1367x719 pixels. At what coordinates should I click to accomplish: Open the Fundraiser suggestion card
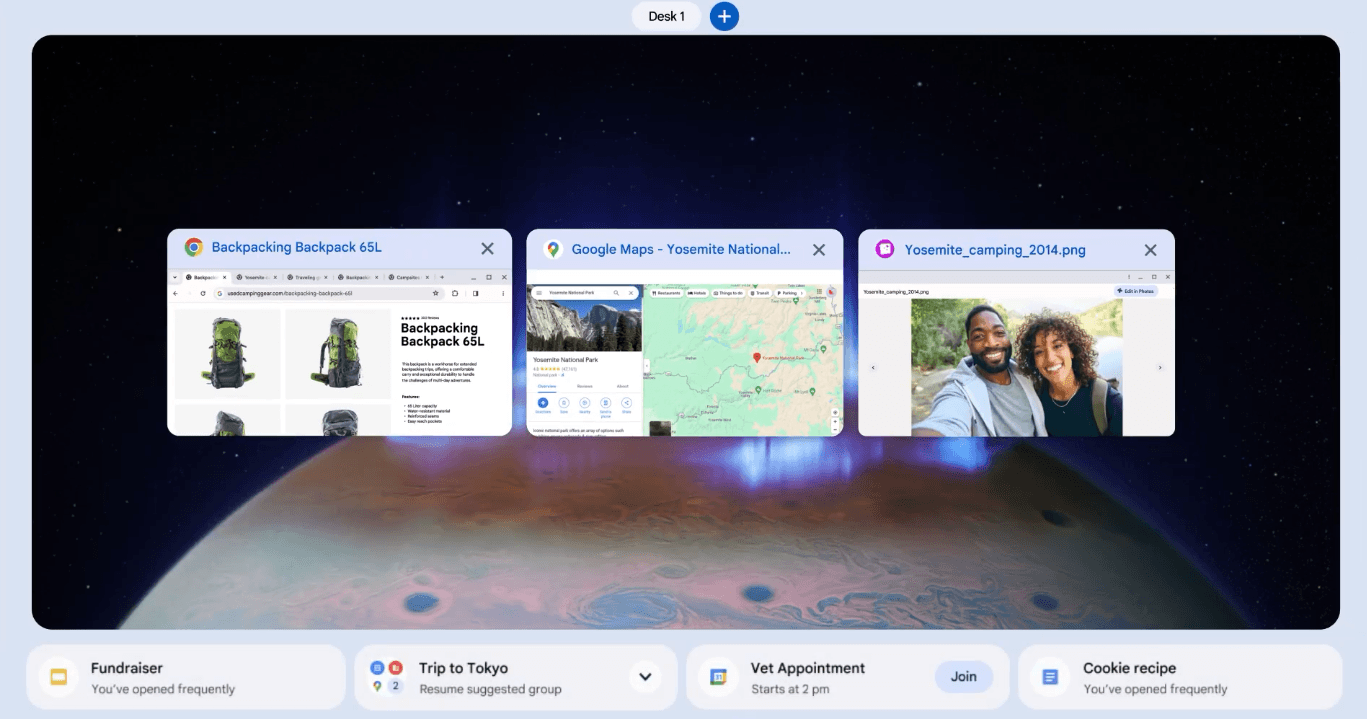click(185, 677)
